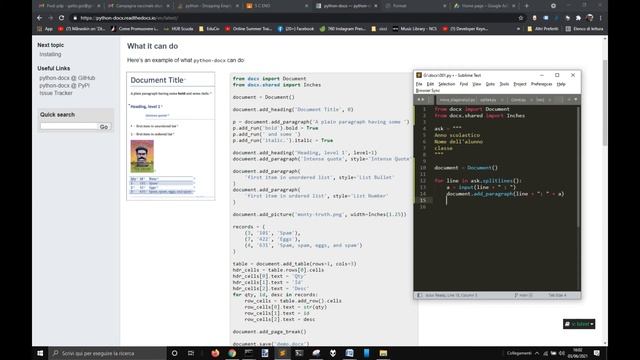Open the Chrome three-dot menu

600,18
